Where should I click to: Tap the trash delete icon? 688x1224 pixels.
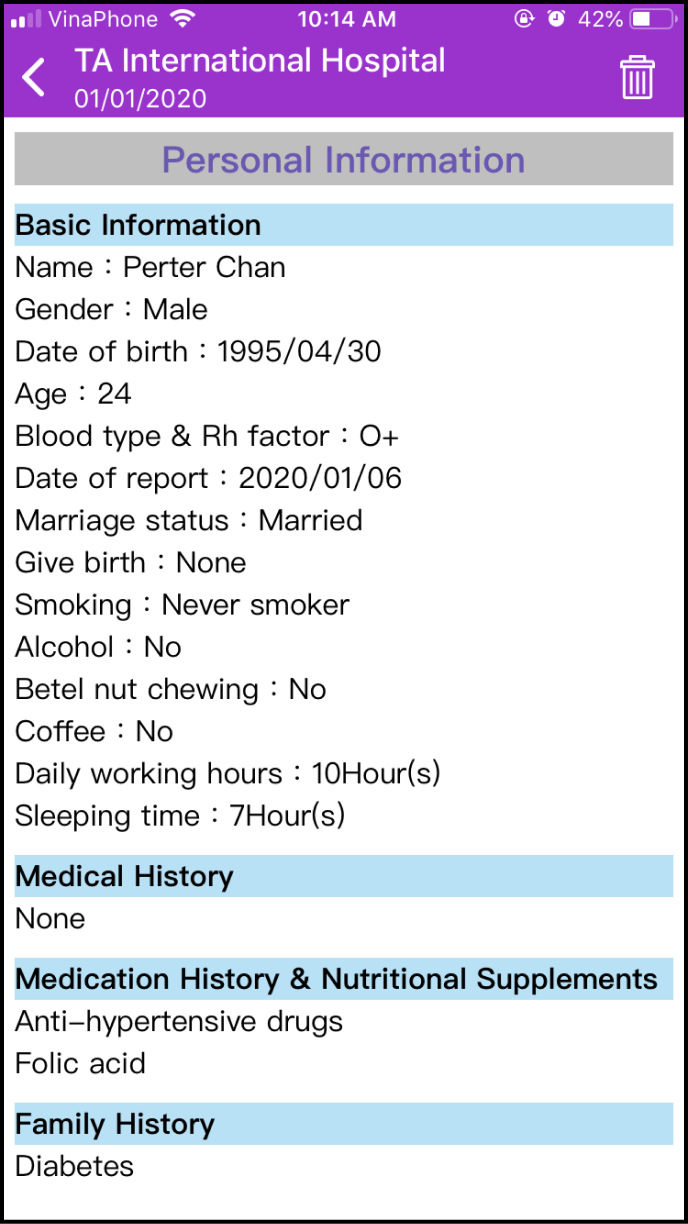coord(637,77)
